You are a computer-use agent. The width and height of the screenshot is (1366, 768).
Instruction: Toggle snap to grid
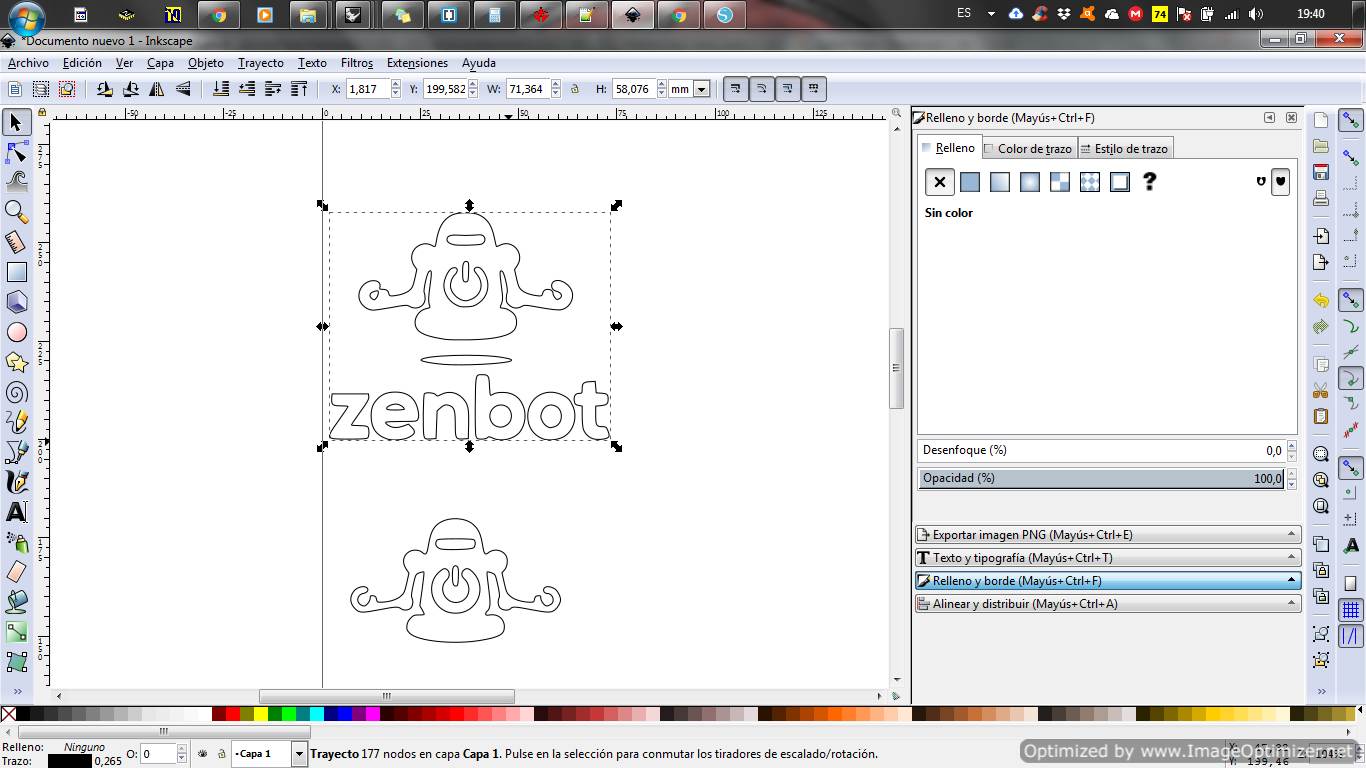pyautogui.click(x=1351, y=610)
